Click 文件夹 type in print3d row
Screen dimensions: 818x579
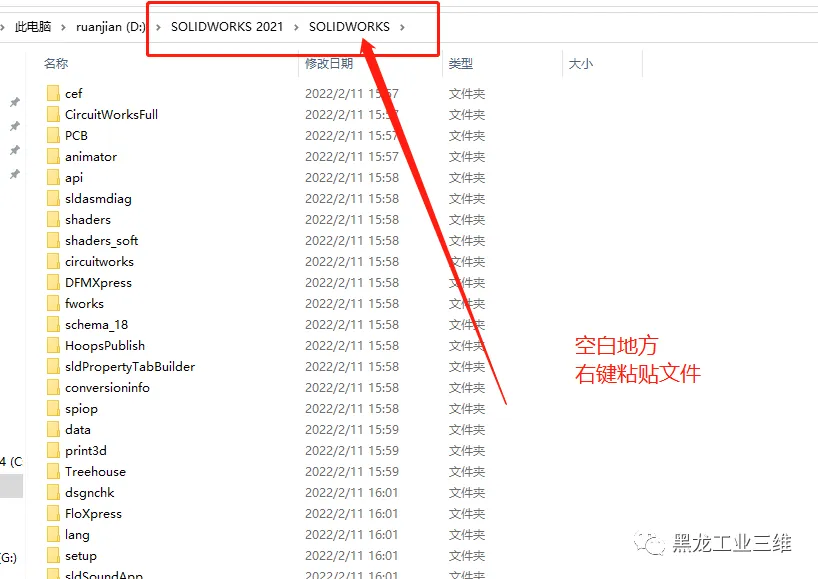point(467,451)
